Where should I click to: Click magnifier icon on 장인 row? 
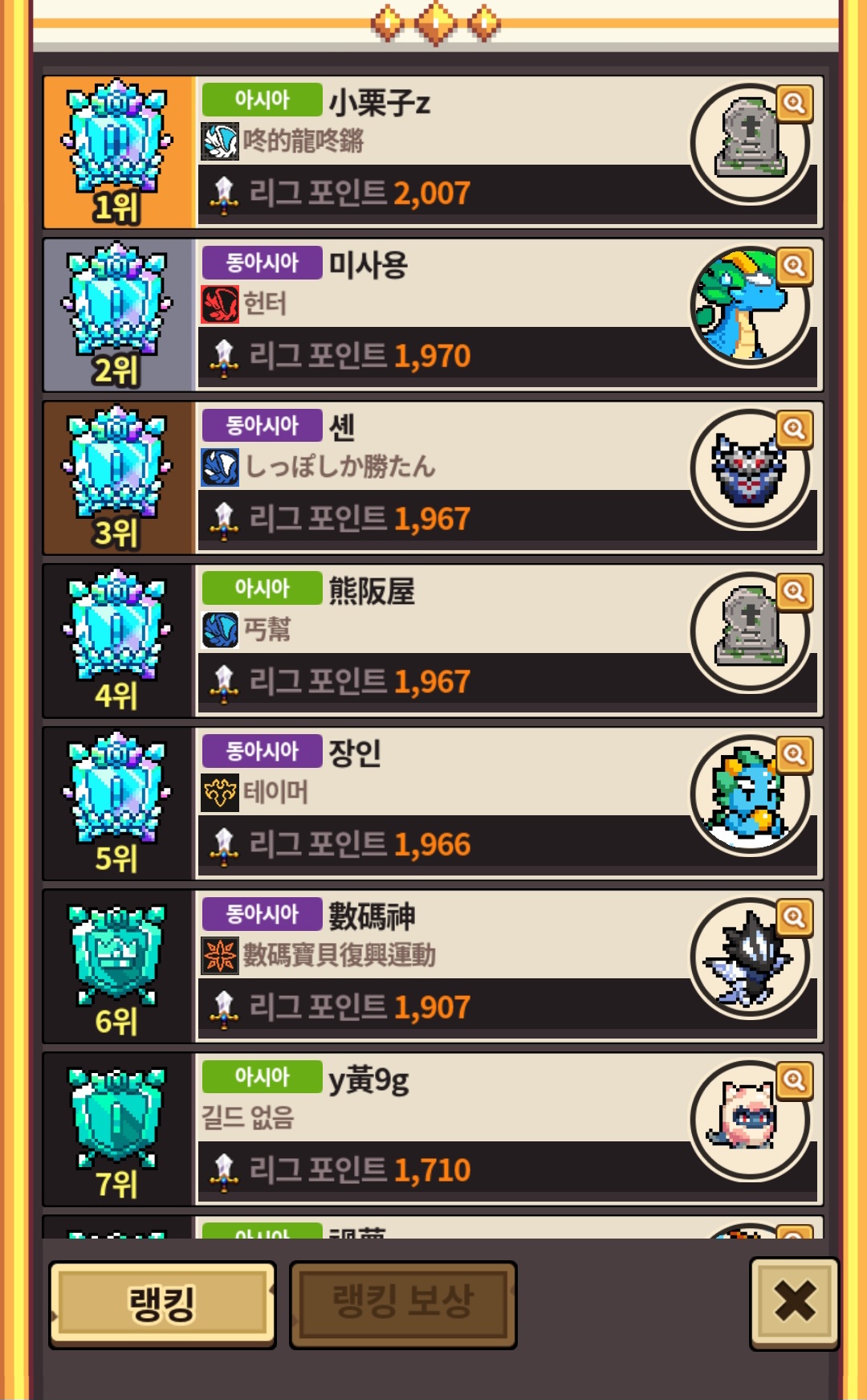point(795,756)
